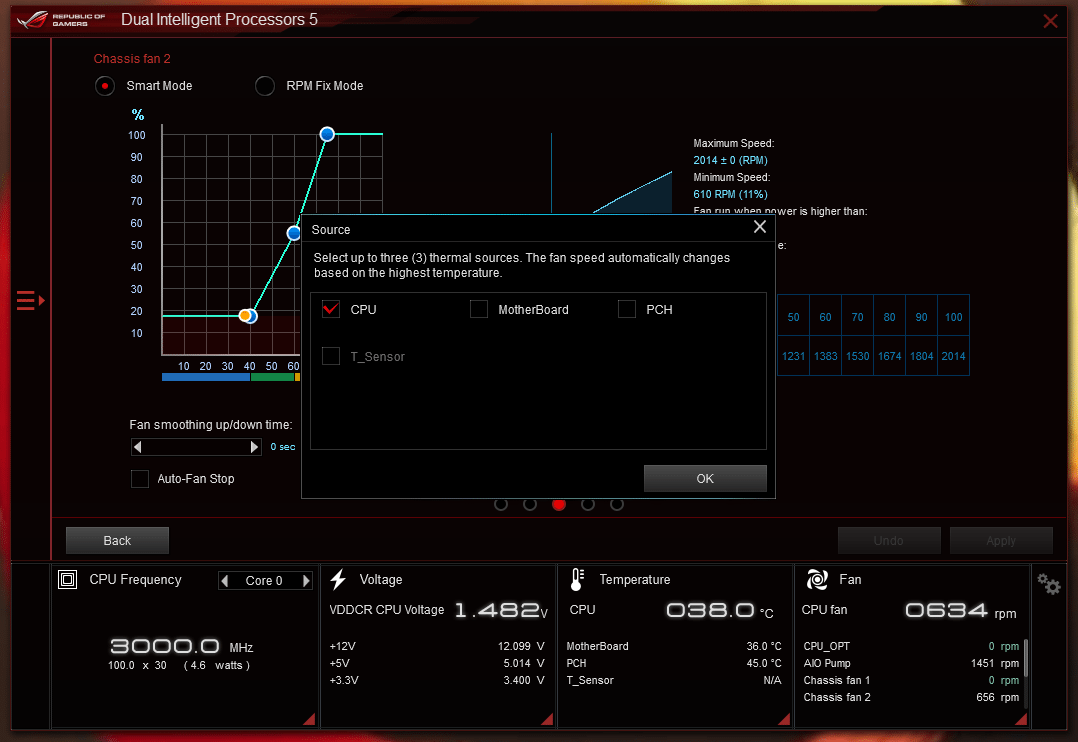Open the settings gear icon

(1049, 585)
